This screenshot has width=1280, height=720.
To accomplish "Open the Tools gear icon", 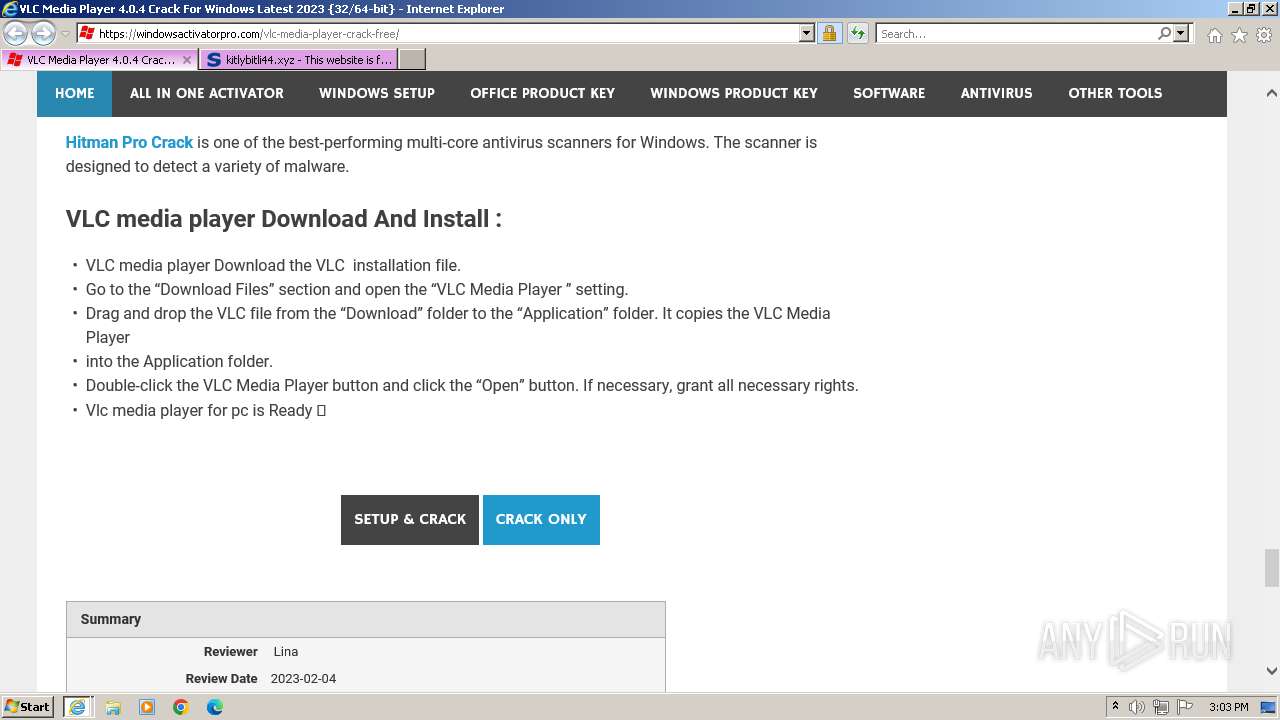I will [x=1264, y=35].
